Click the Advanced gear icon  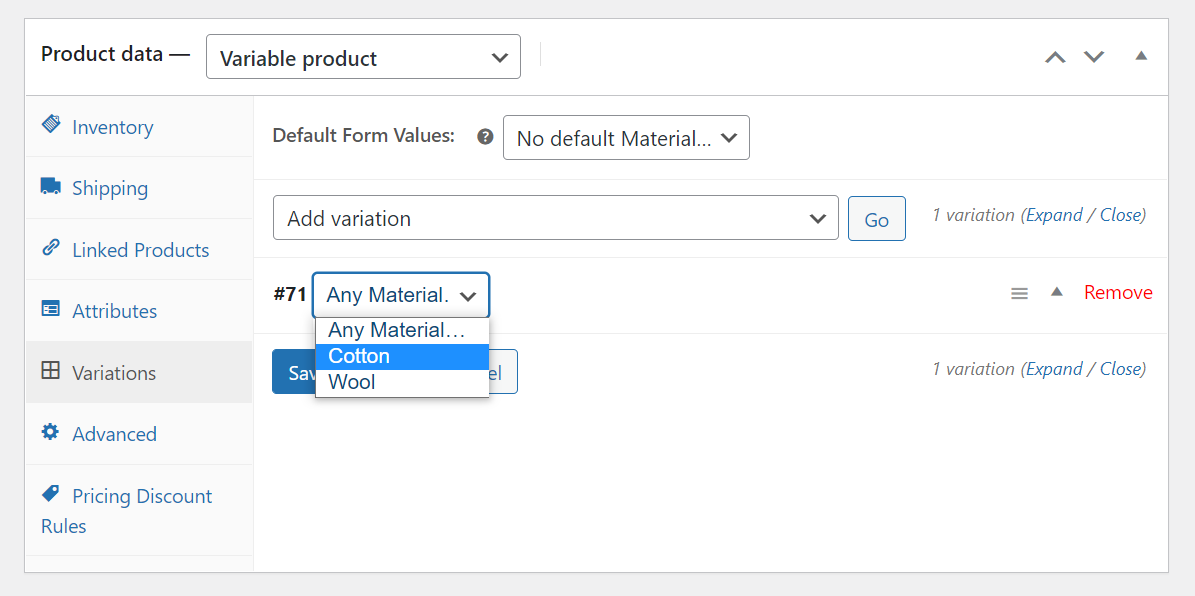[51, 432]
